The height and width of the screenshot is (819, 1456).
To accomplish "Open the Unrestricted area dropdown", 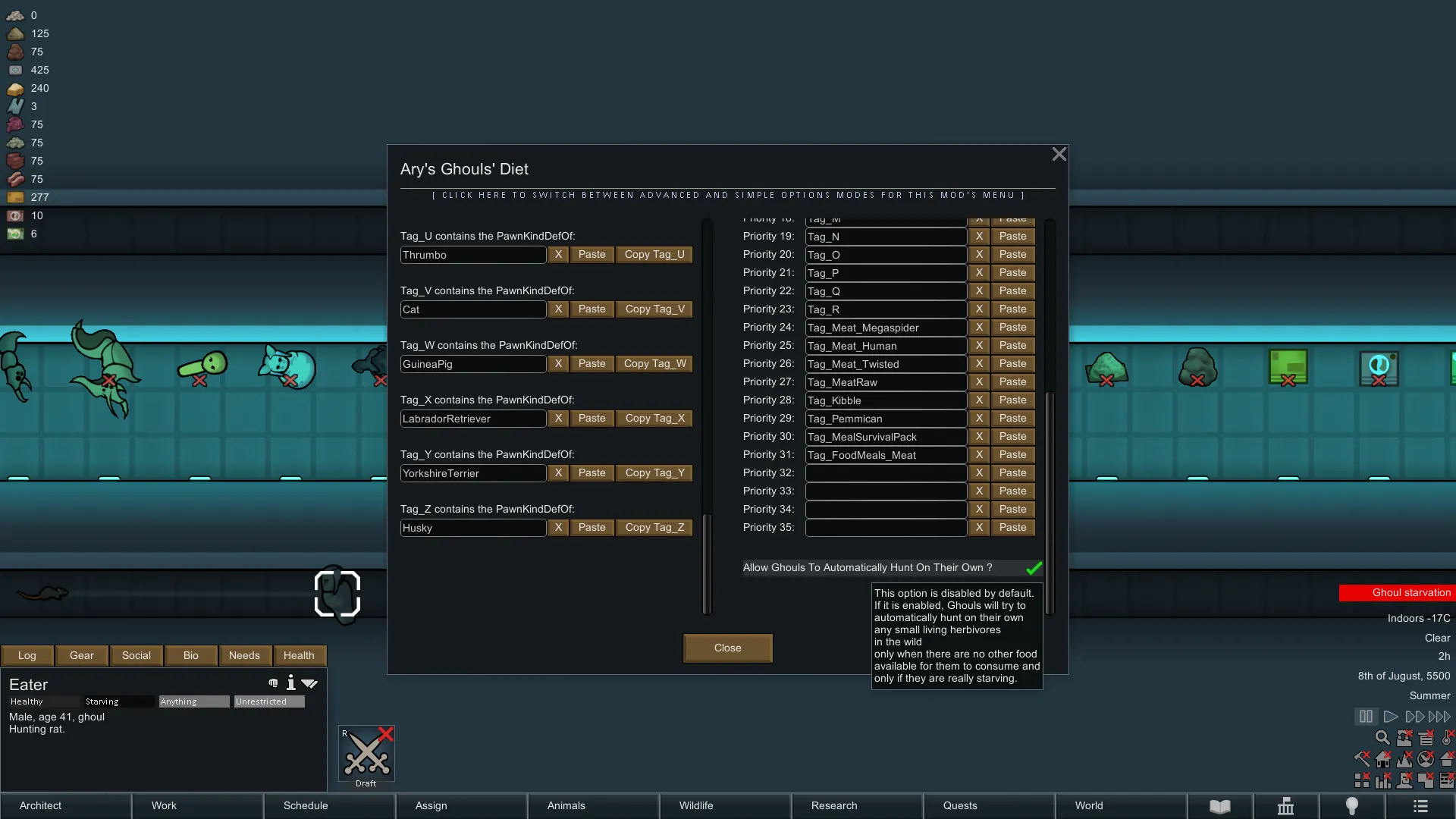I will click(268, 702).
